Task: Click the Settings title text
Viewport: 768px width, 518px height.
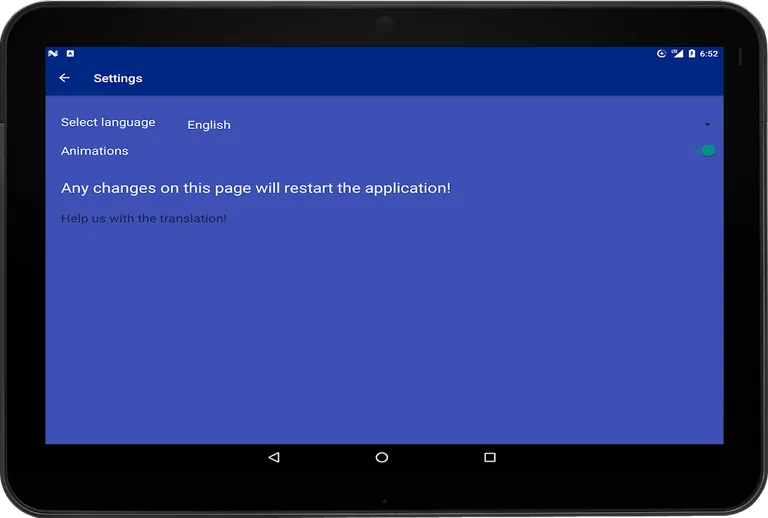Action: (118, 78)
